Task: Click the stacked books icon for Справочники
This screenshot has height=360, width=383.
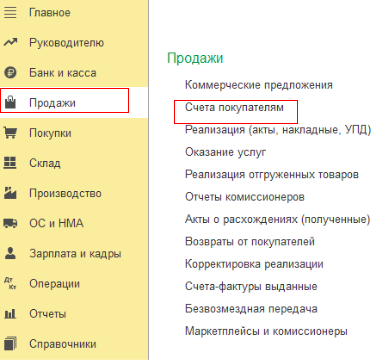Action: click(10, 343)
